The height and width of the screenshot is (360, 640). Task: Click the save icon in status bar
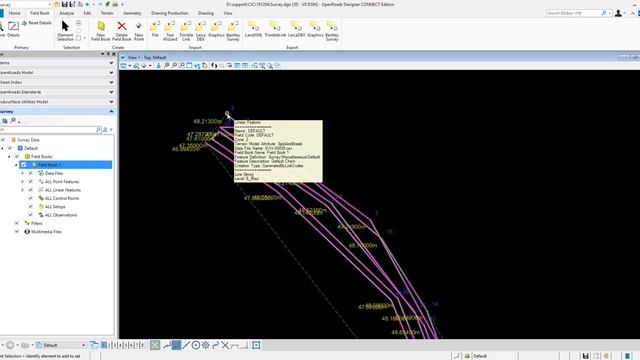pos(585,356)
